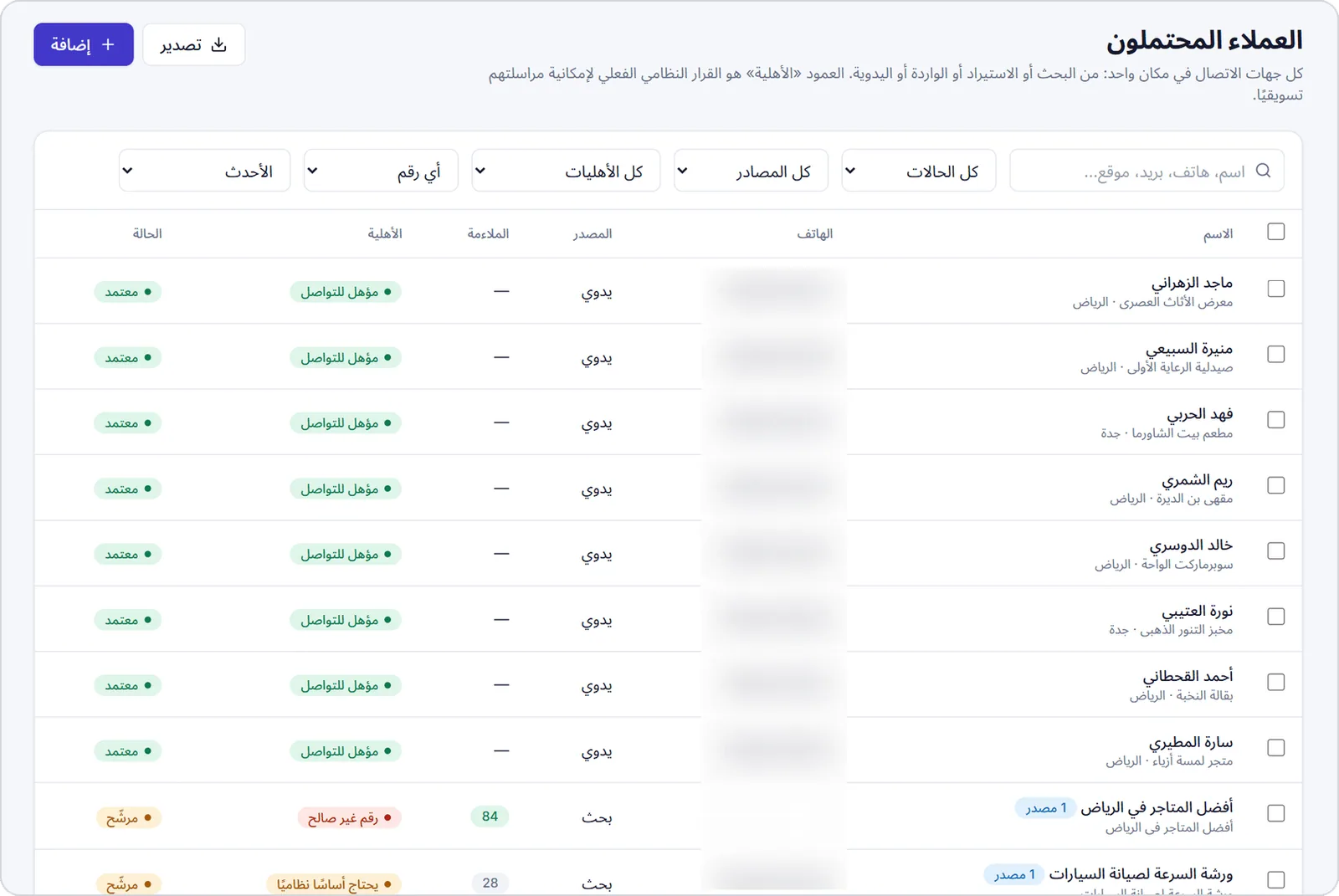The width and height of the screenshot is (1339, 896).
Task: Open the lead ورشة السرعة لصيانة السيارات
Action: 1141,874
